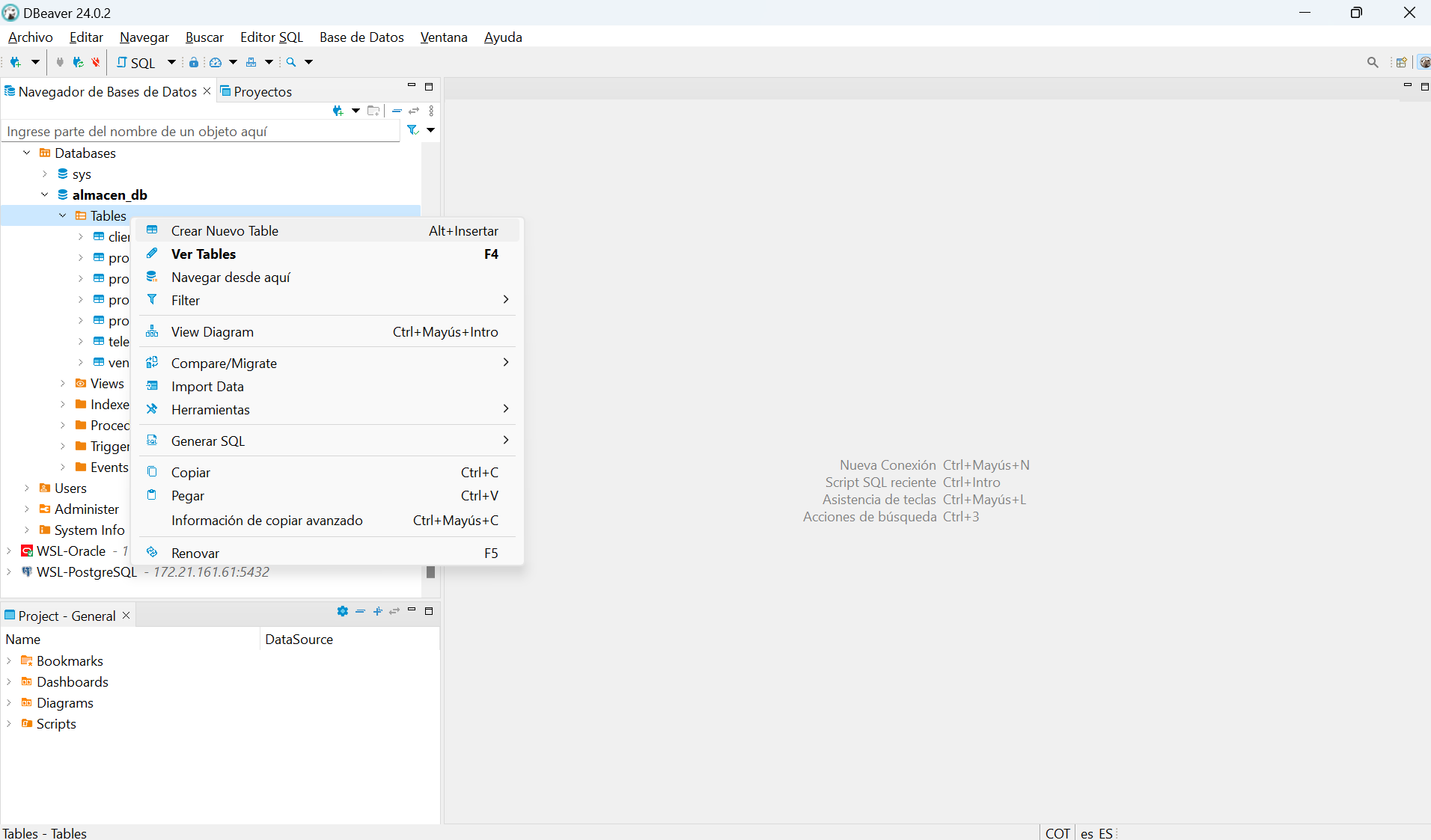The image size is (1431, 840).
Task: Click the red disconnect plug icon
Action: click(x=96, y=62)
